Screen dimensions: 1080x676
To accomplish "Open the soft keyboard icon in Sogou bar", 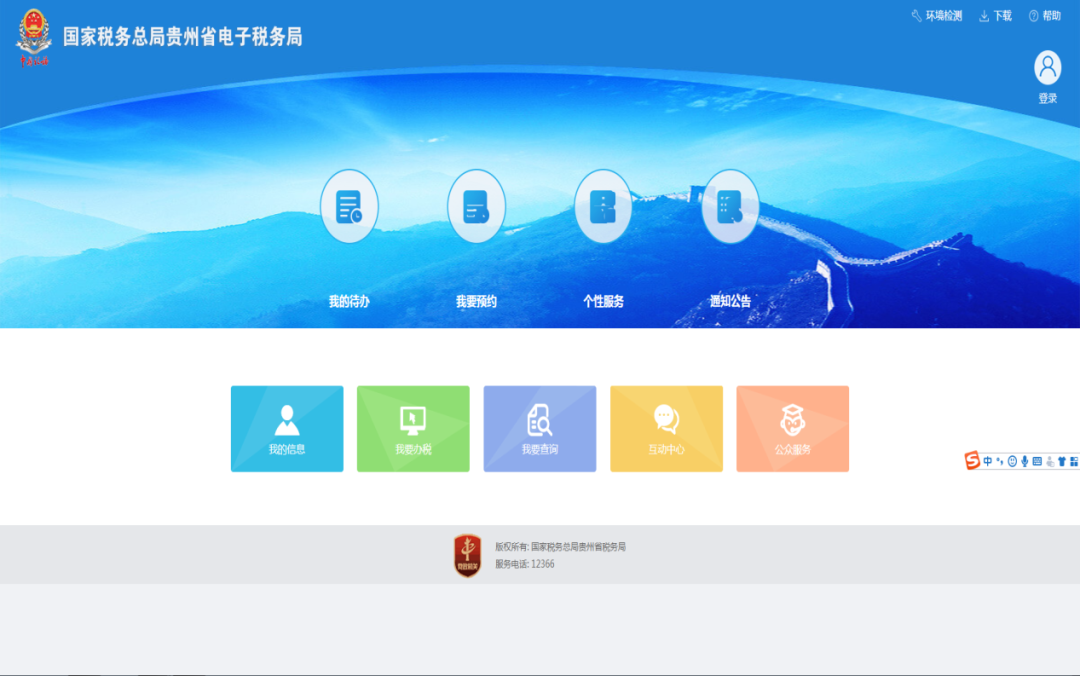I will [x=1037, y=461].
